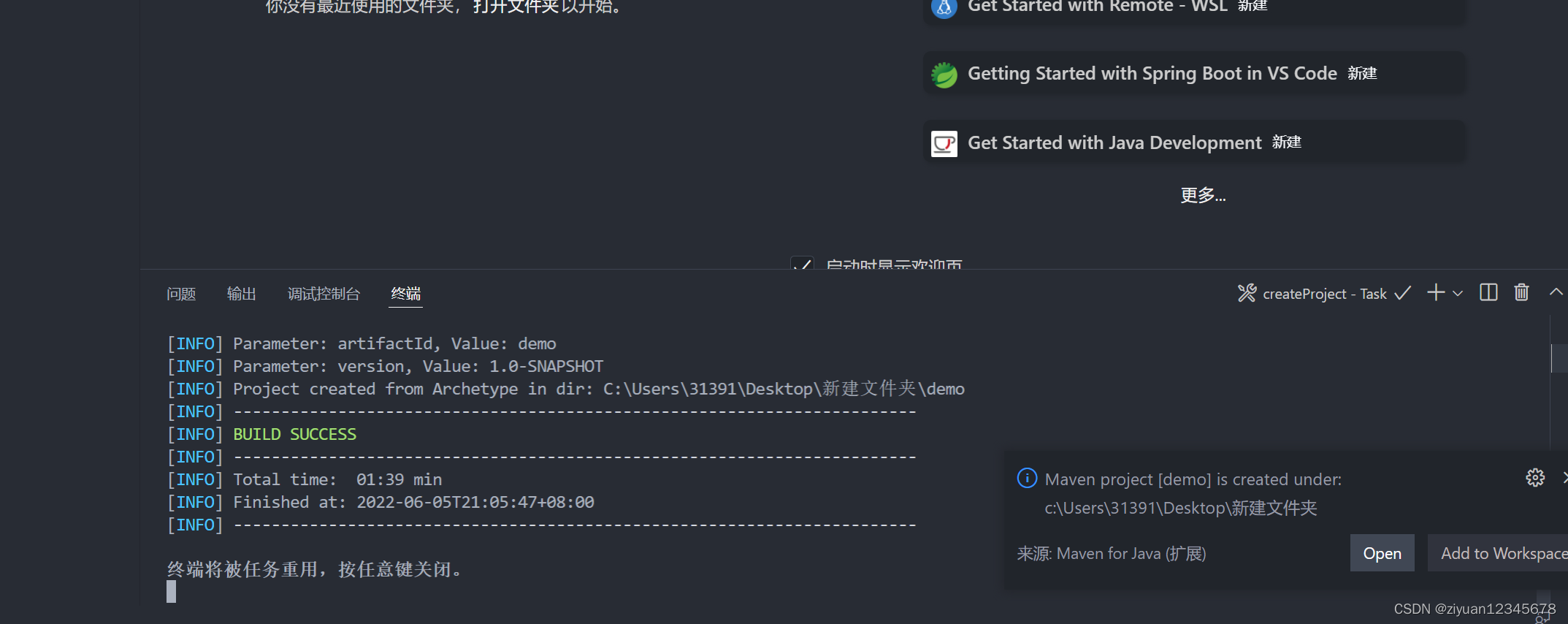
Task: Click the artifactId parameter line
Action: coord(362,343)
